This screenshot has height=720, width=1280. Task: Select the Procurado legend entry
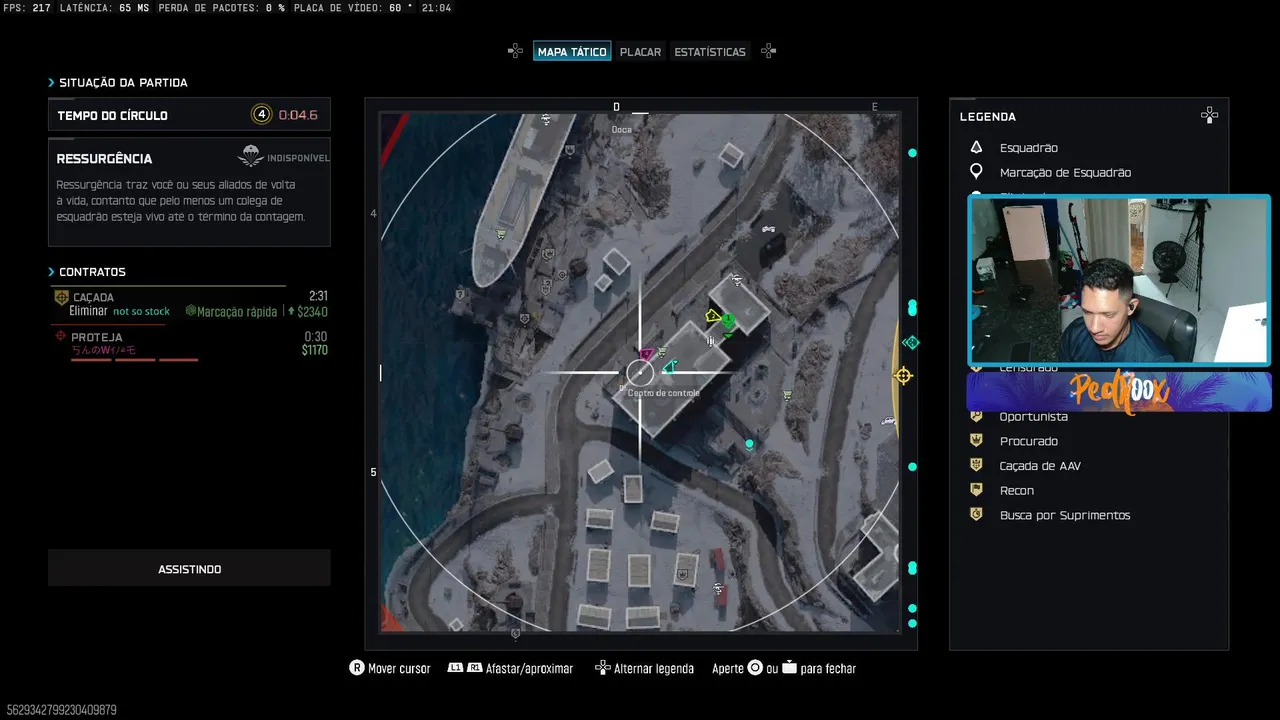(1028, 441)
